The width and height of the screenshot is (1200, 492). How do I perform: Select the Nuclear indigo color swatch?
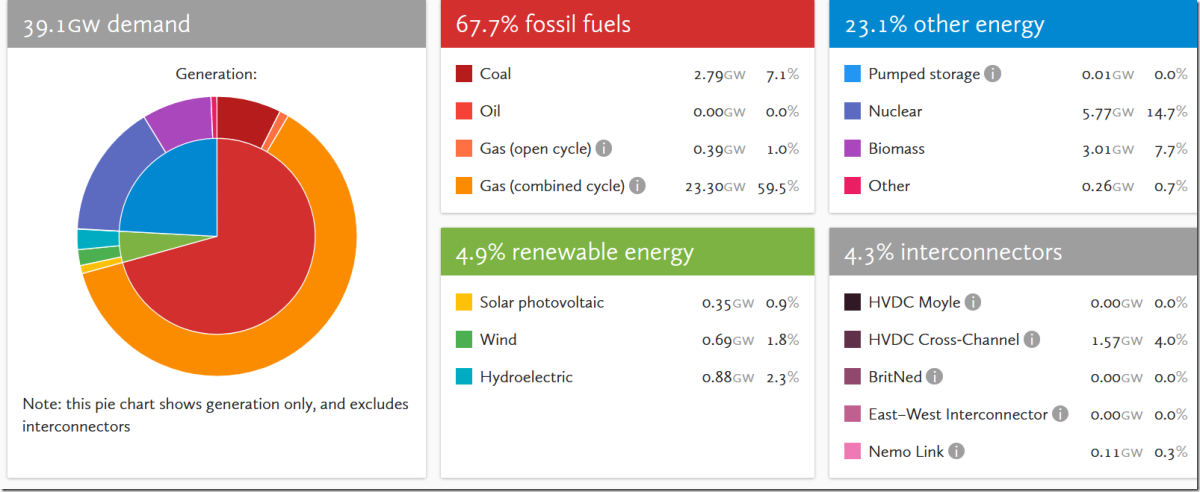pos(853,111)
